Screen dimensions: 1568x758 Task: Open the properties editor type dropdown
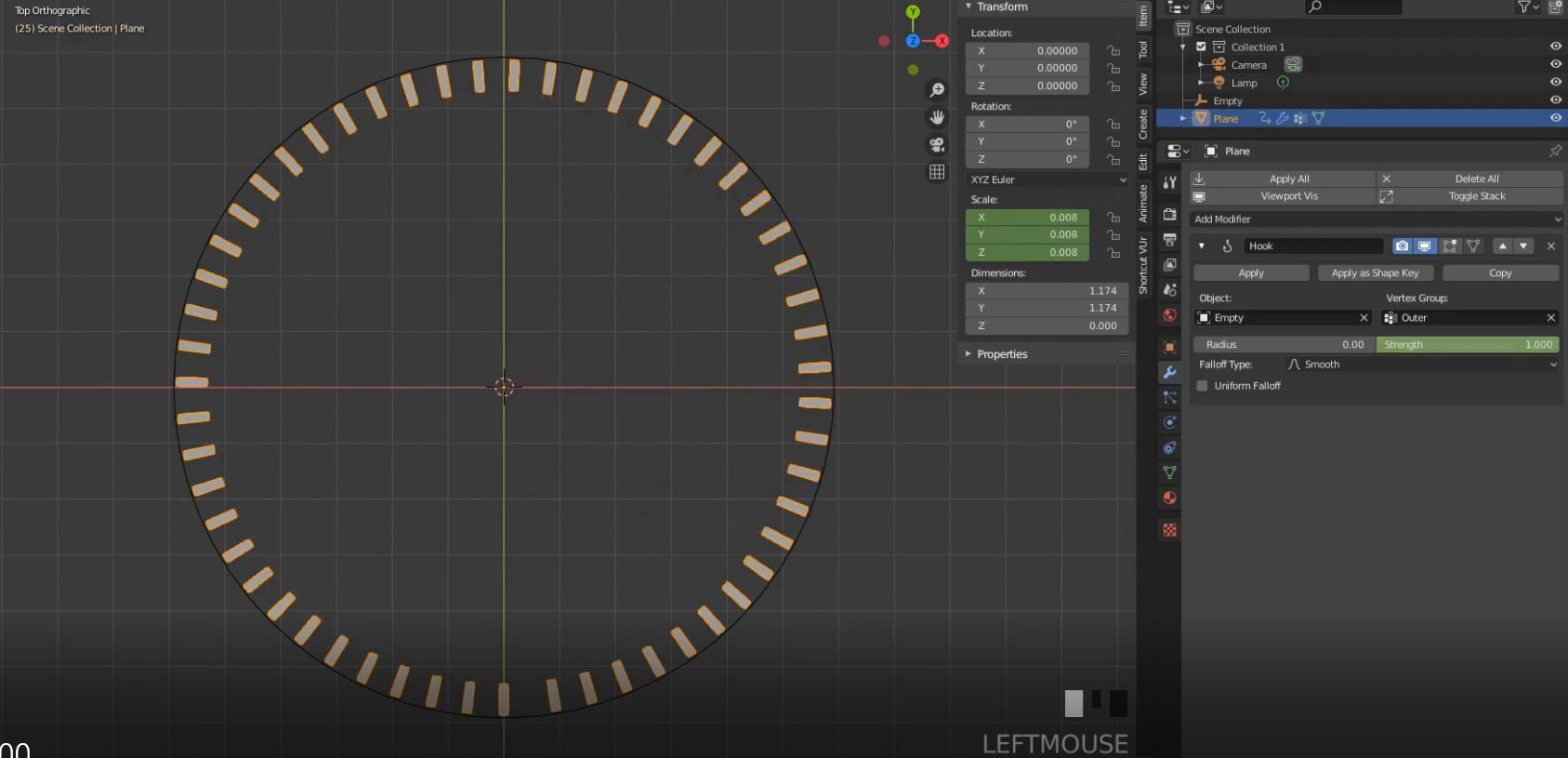click(x=1179, y=151)
